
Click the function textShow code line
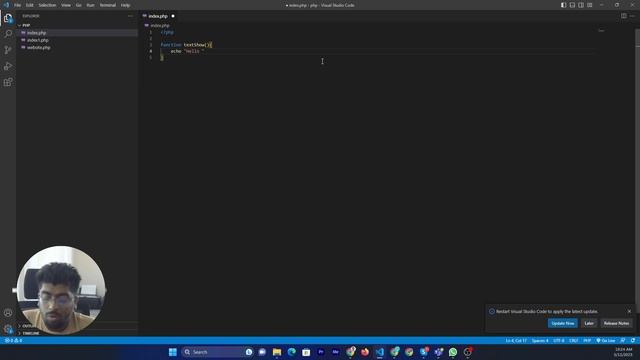coord(186,44)
